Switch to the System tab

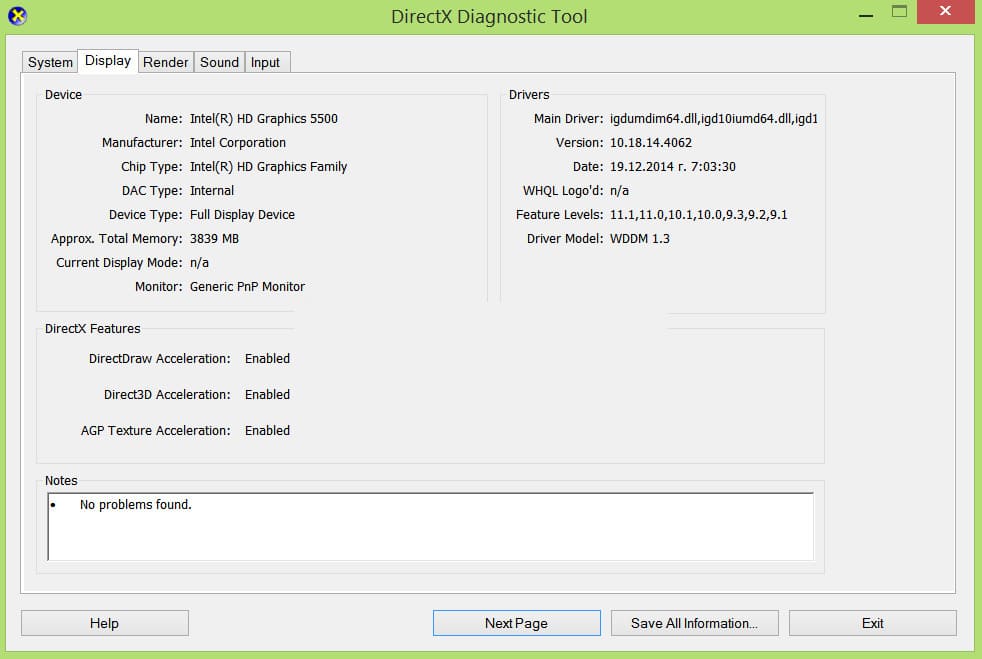[50, 62]
